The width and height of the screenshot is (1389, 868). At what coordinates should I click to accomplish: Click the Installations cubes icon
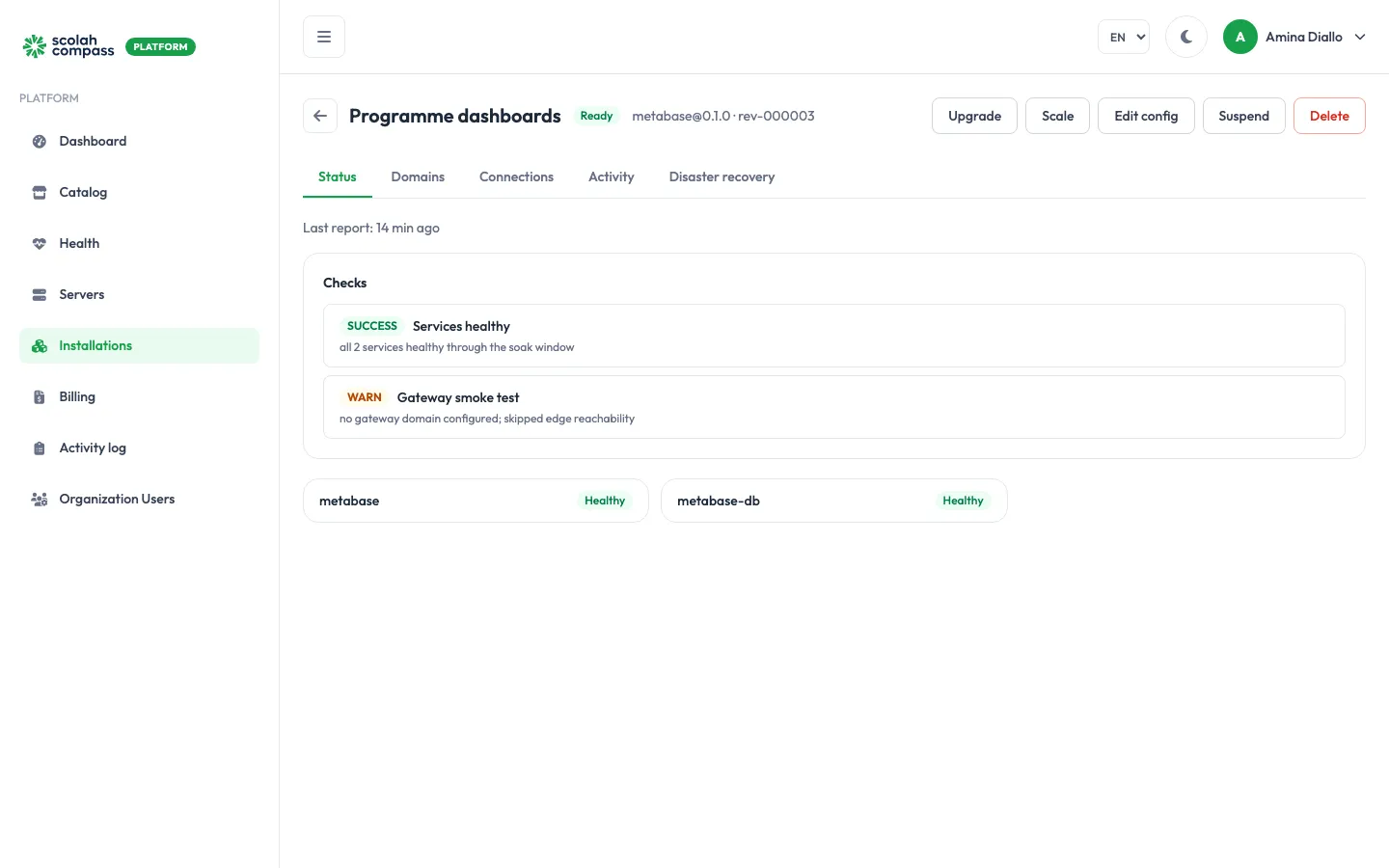pyautogui.click(x=40, y=346)
